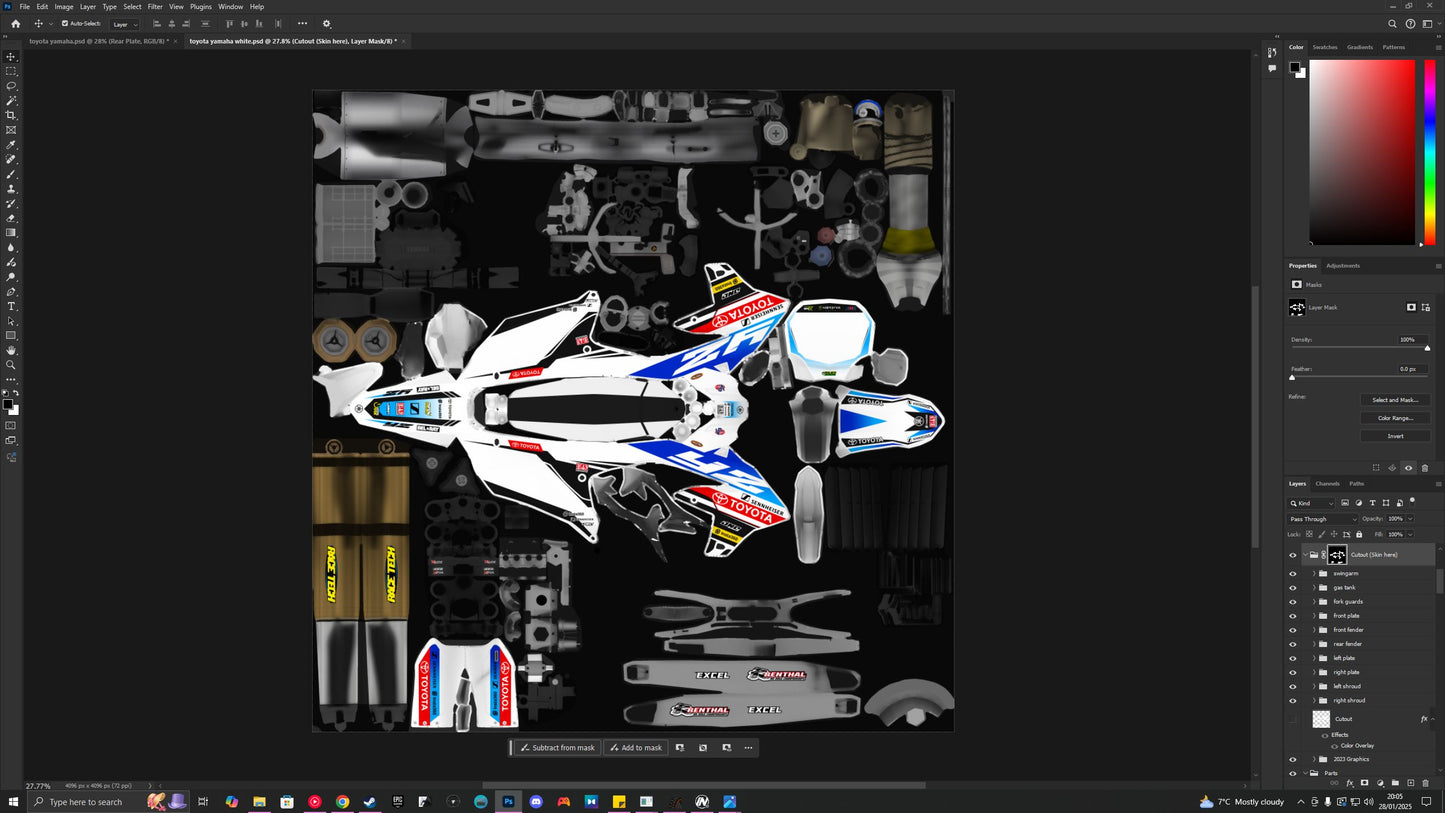This screenshot has height=813, width=1445.
Task: Adjust the mask Density slider
Action: (1427, 347)
